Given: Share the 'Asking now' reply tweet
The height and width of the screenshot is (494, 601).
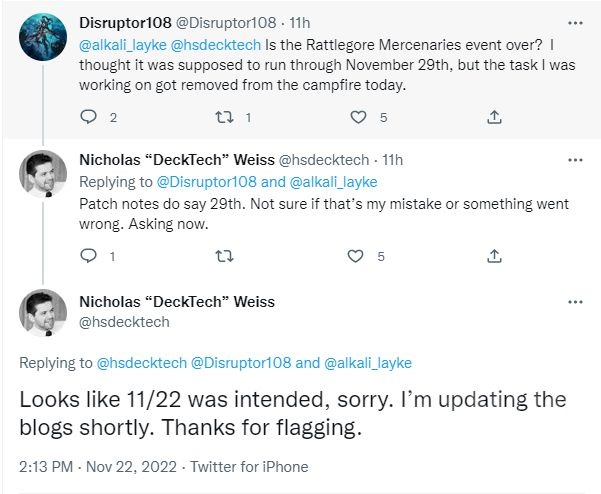Looking at the screenshot, I should point(494,256).
